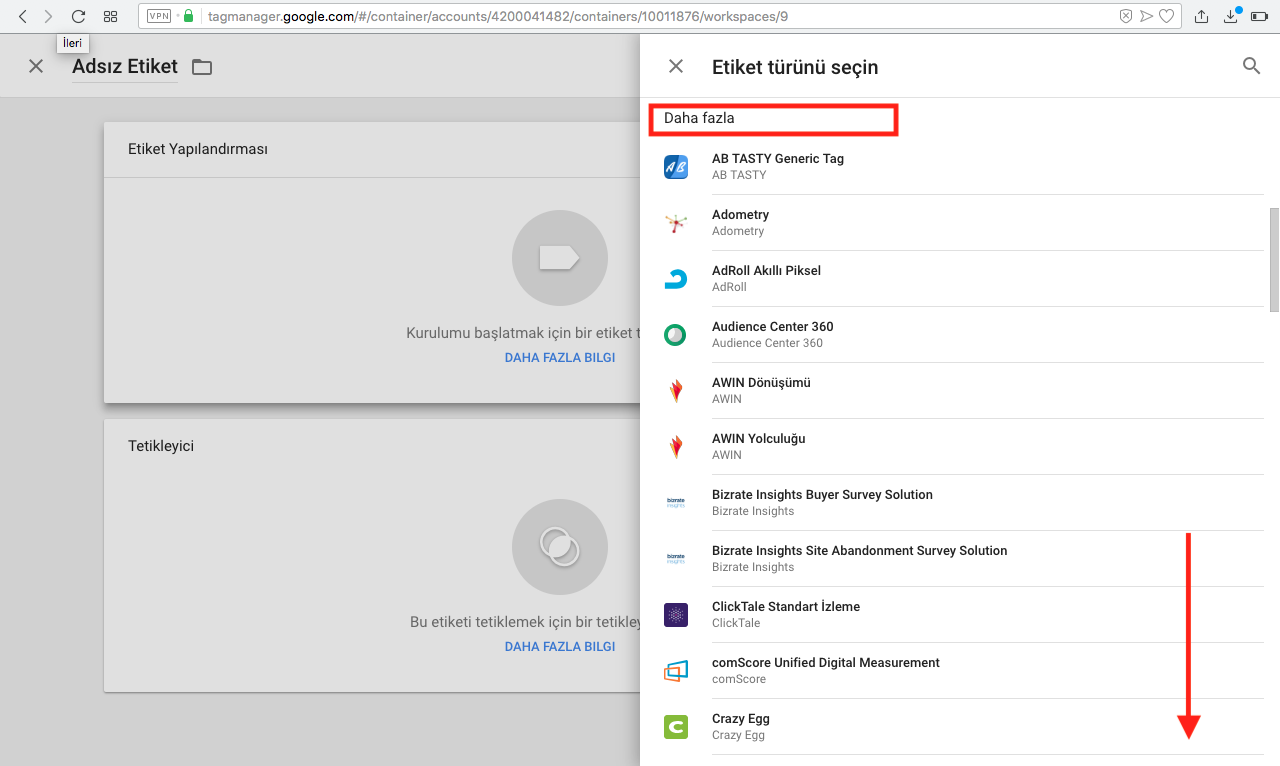Open the browser downloads icon
This screenshot has height=766, width=1280.
tap(1231, 15)
